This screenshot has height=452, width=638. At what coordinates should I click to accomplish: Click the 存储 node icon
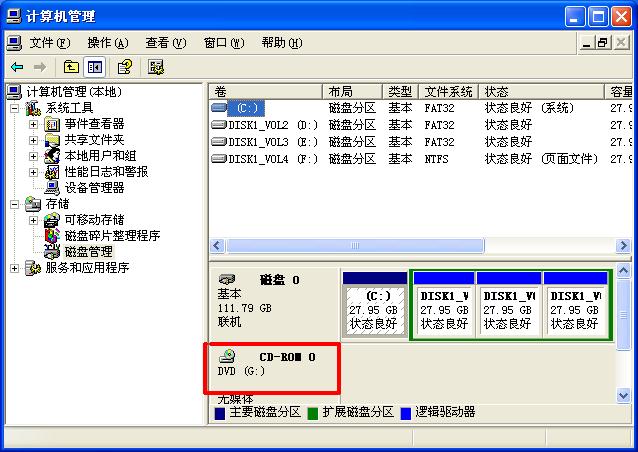33,204
